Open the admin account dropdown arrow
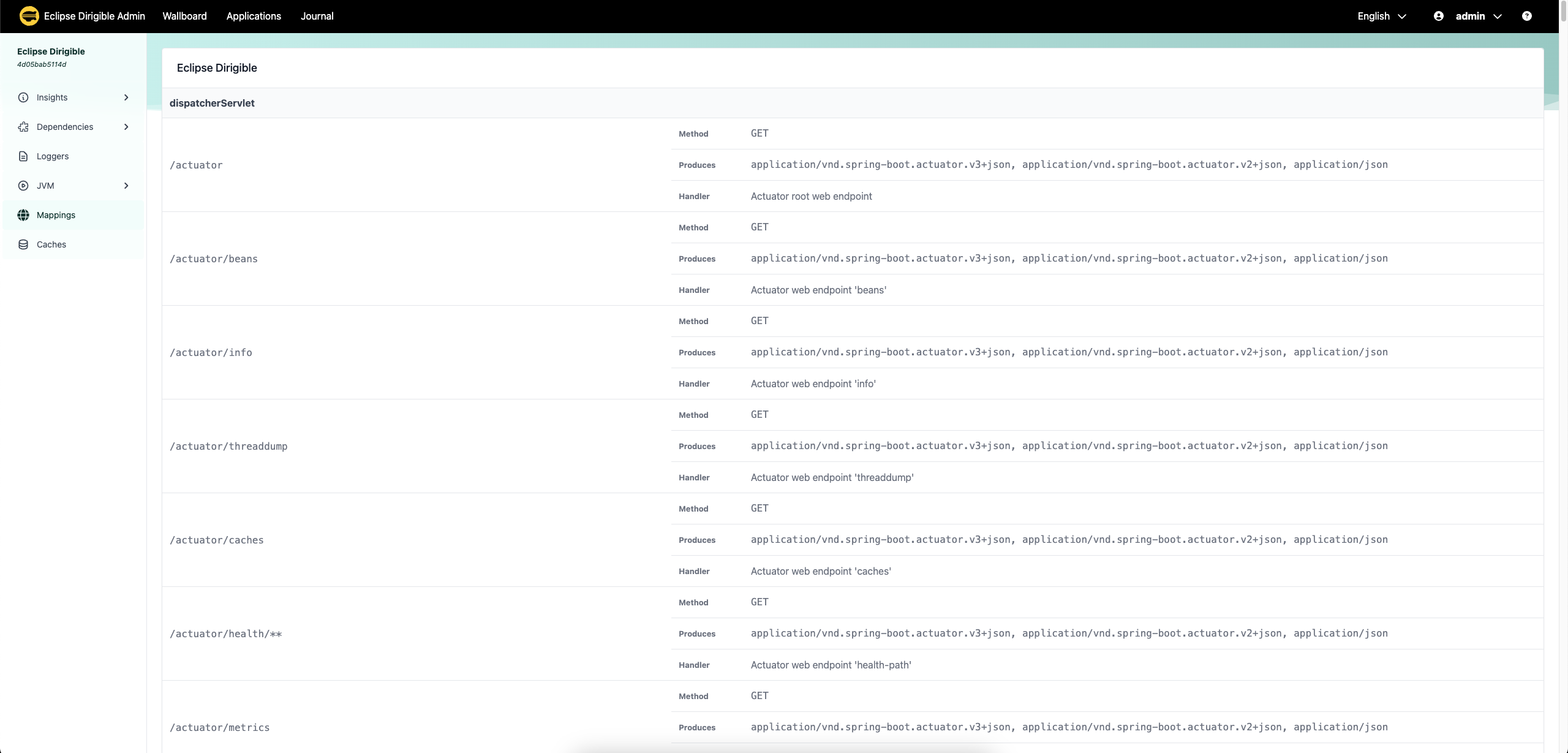 click(x=1498, y=17)
